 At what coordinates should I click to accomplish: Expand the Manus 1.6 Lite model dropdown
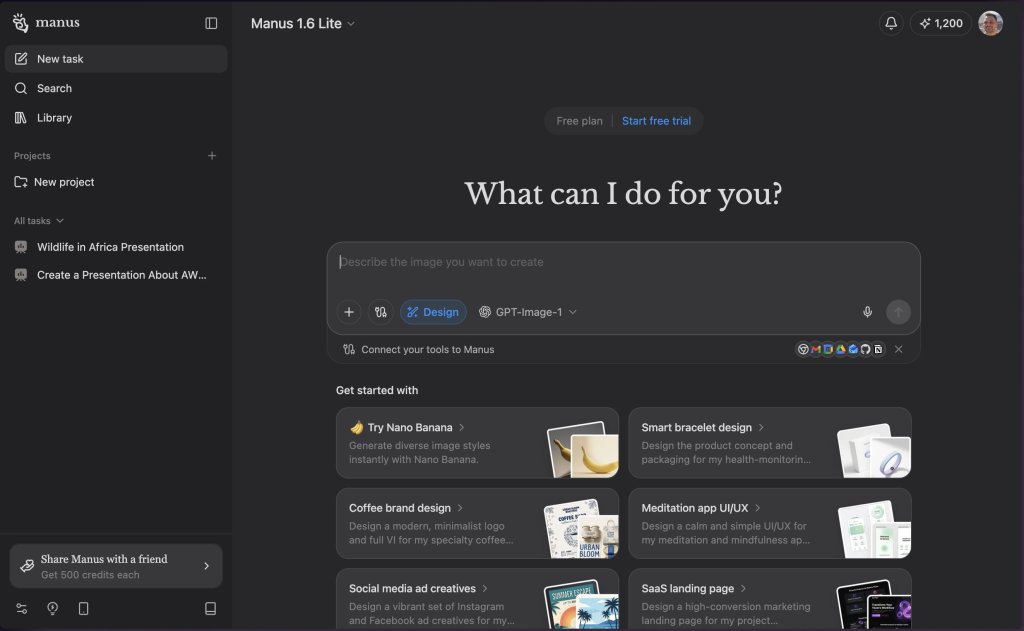[303, 23]
